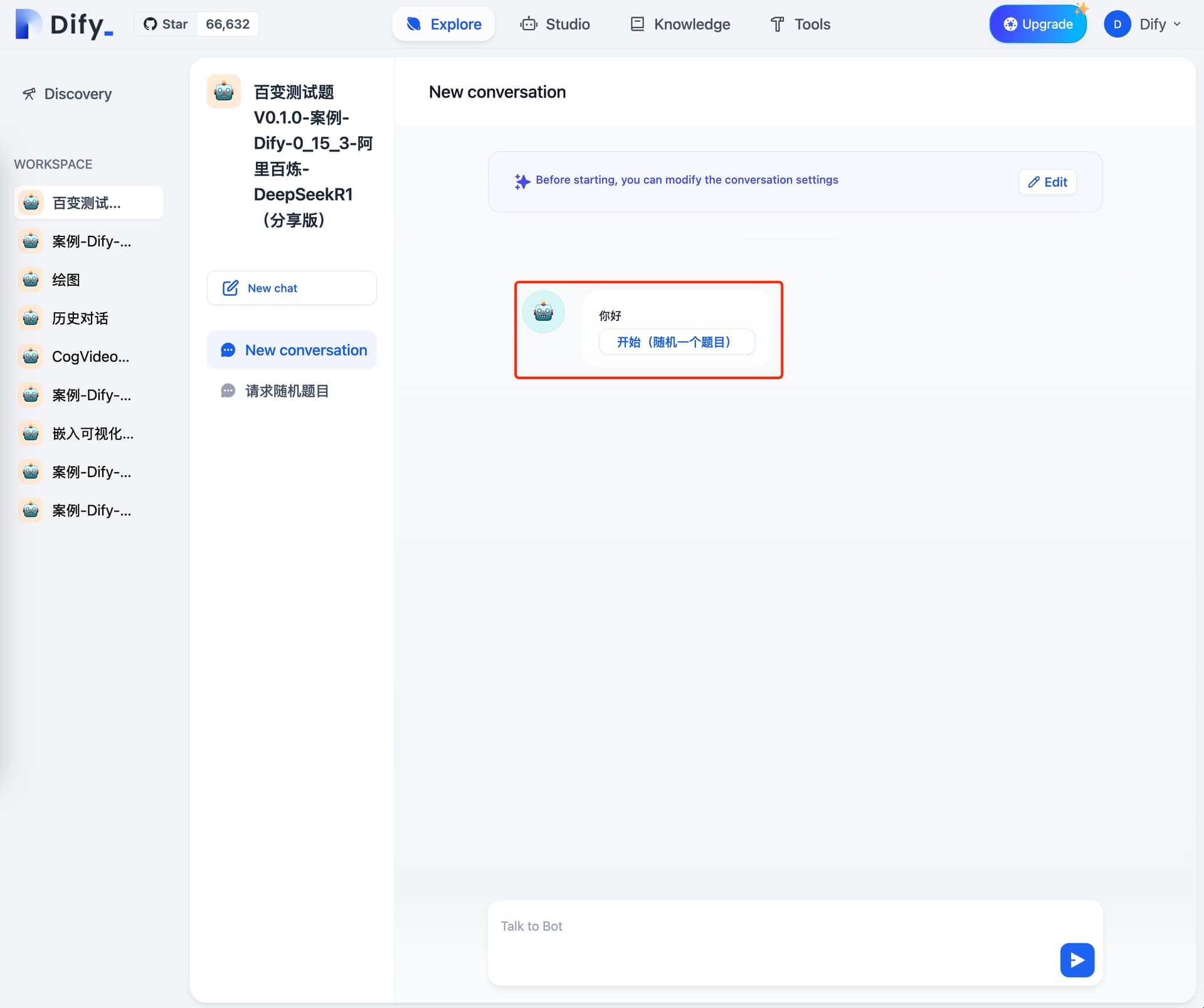Click the bot avatar in the greeting message
This screenshot has width=1204, height=1008.
543,312
